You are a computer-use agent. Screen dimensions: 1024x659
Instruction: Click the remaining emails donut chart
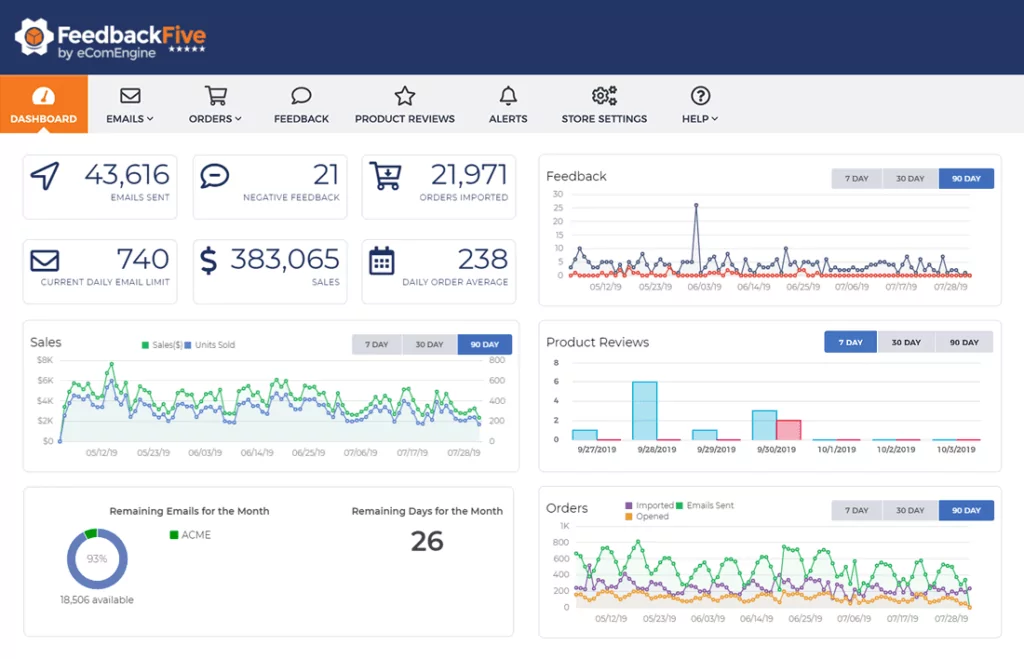pyautogui.click(x=97, y=559)
